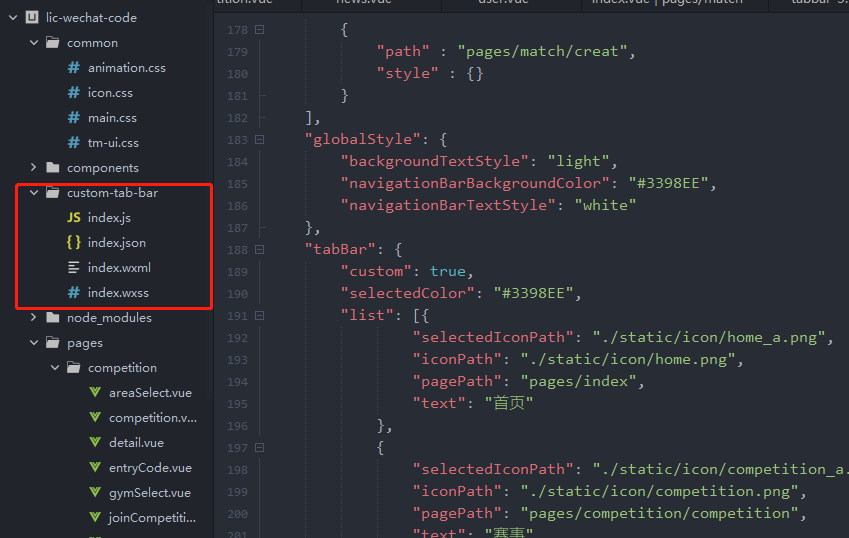Fold tabBar block at line 188
This screenshot has height=538, width=849.
259,250
